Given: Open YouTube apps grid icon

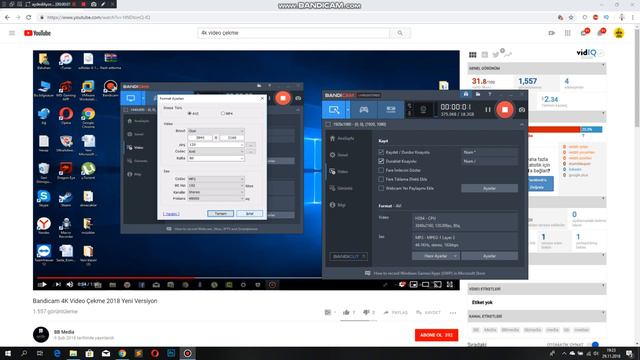Looking at the screenshot, I should [568, 33].
